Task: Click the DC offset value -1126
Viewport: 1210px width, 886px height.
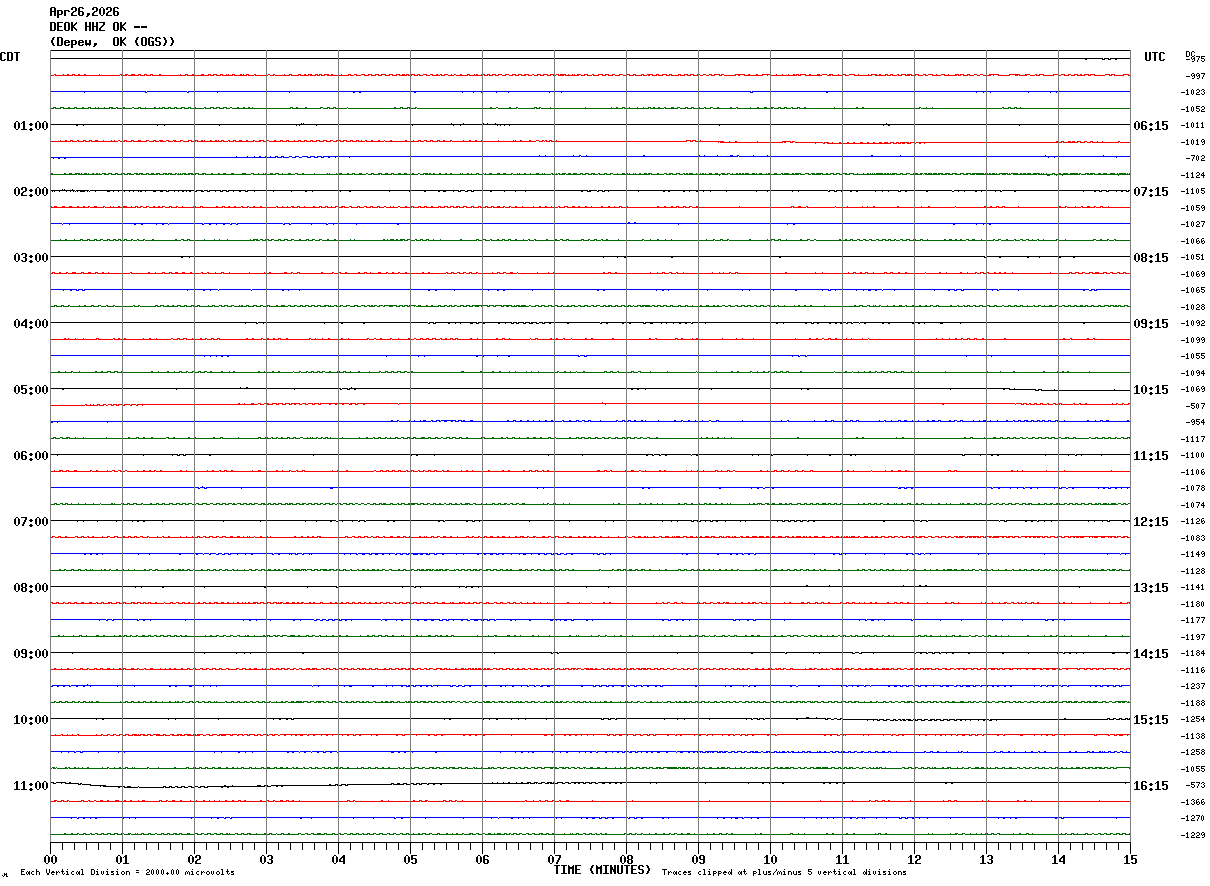Action: [x=1194, y=522]
